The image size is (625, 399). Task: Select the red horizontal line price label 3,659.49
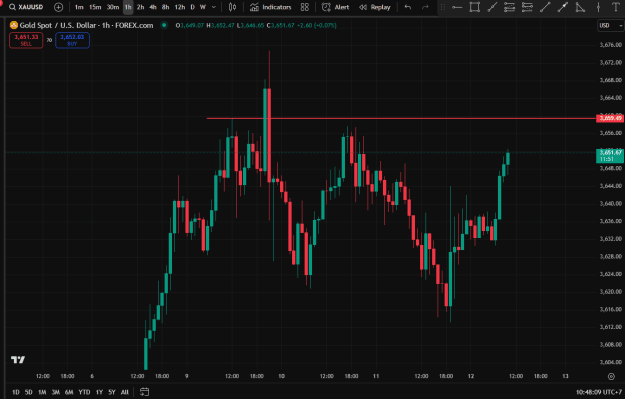pos(610,118)
